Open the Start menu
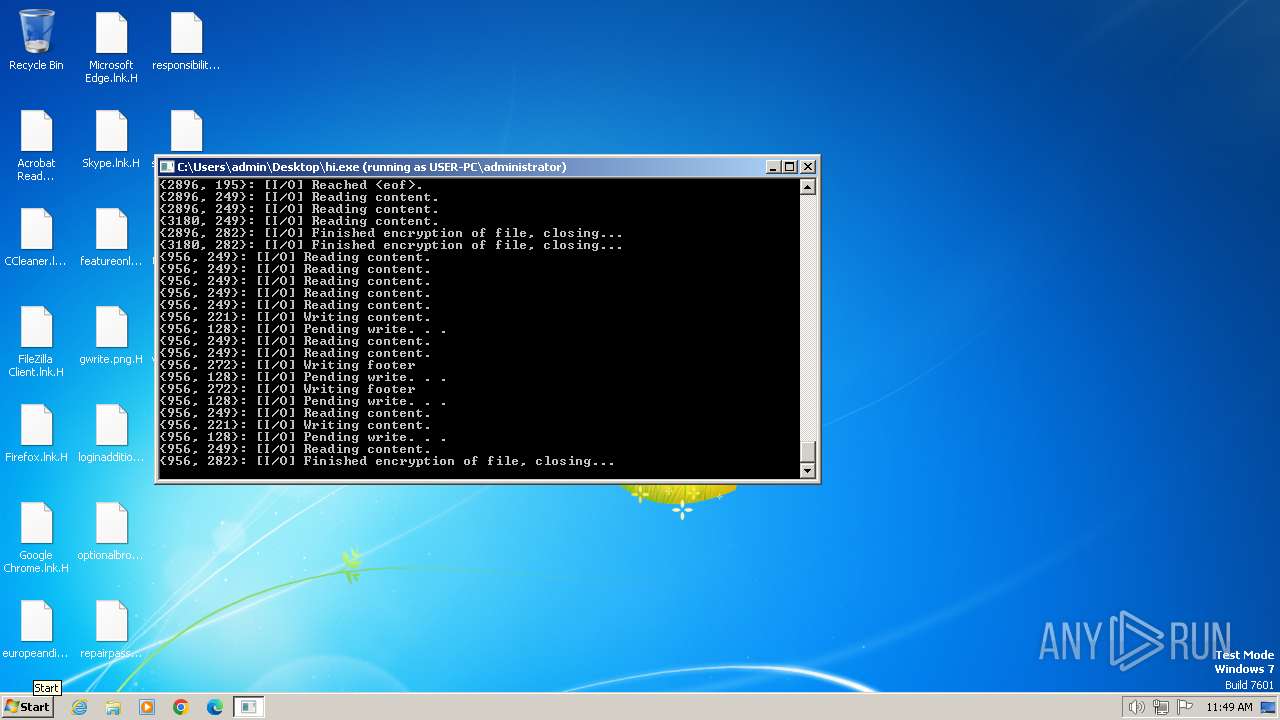 [27, 707]
